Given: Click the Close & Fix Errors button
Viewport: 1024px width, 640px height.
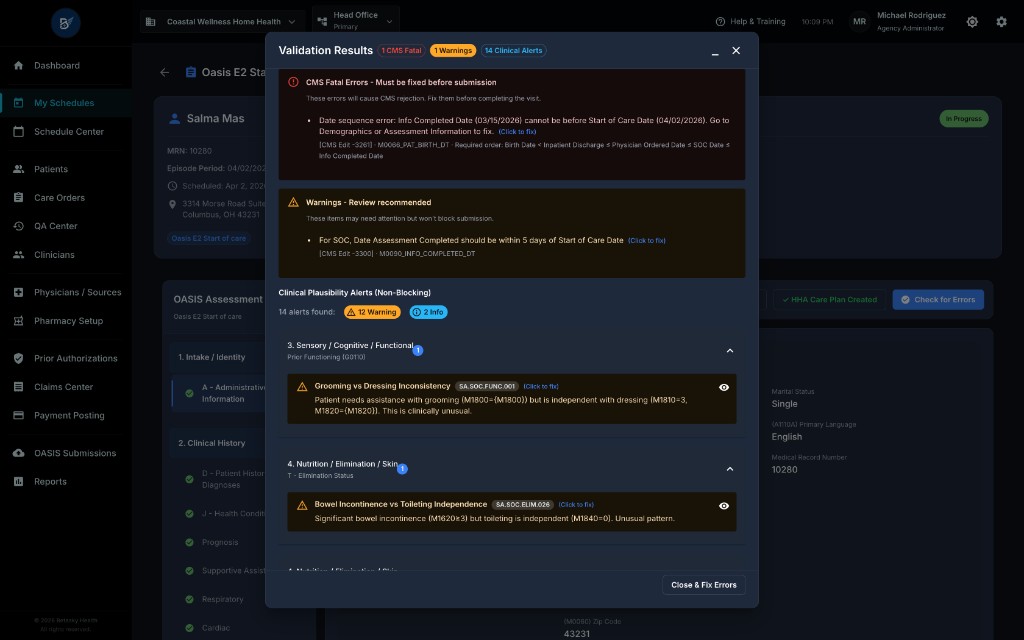Looking at the screenshot, I should [x=703, y=585].
